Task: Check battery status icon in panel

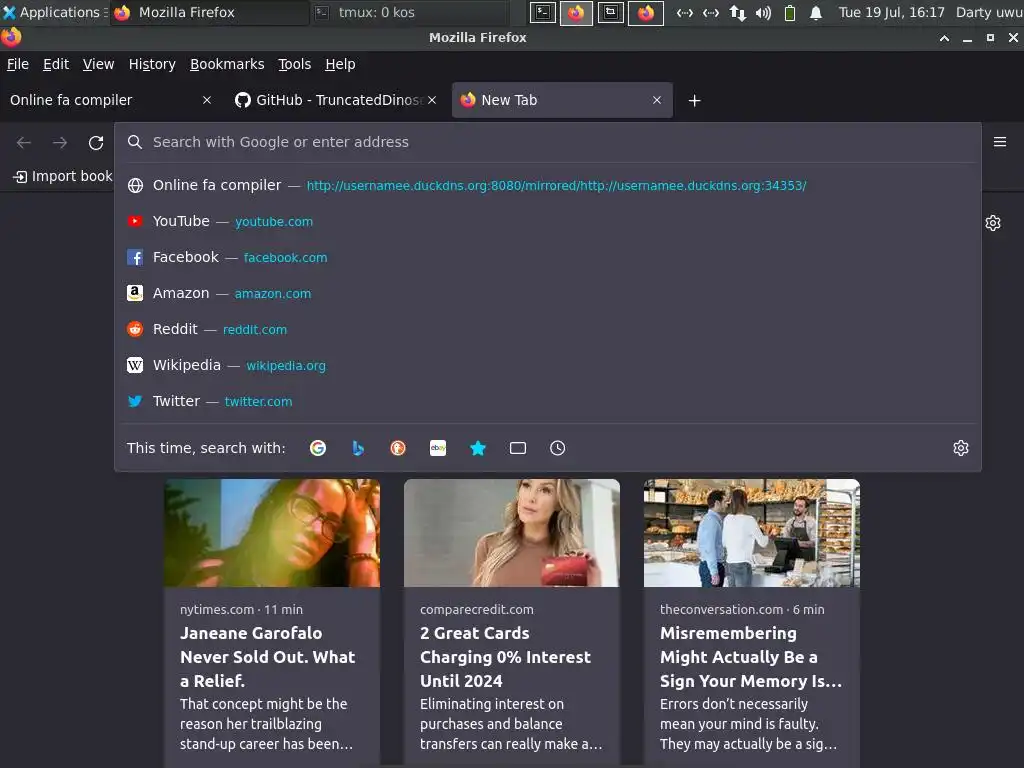Action: coord(790,12)
